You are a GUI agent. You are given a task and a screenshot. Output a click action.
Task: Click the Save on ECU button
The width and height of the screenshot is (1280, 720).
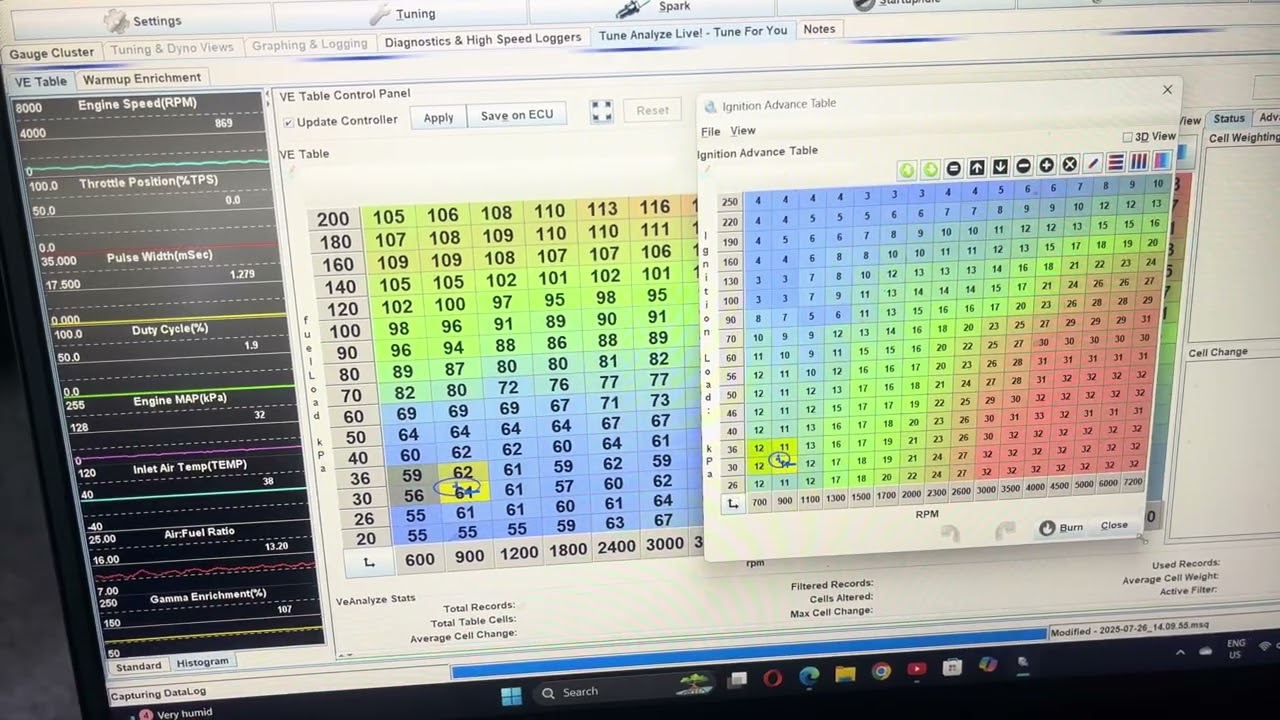pyautogui.click(x=517, y=115)
